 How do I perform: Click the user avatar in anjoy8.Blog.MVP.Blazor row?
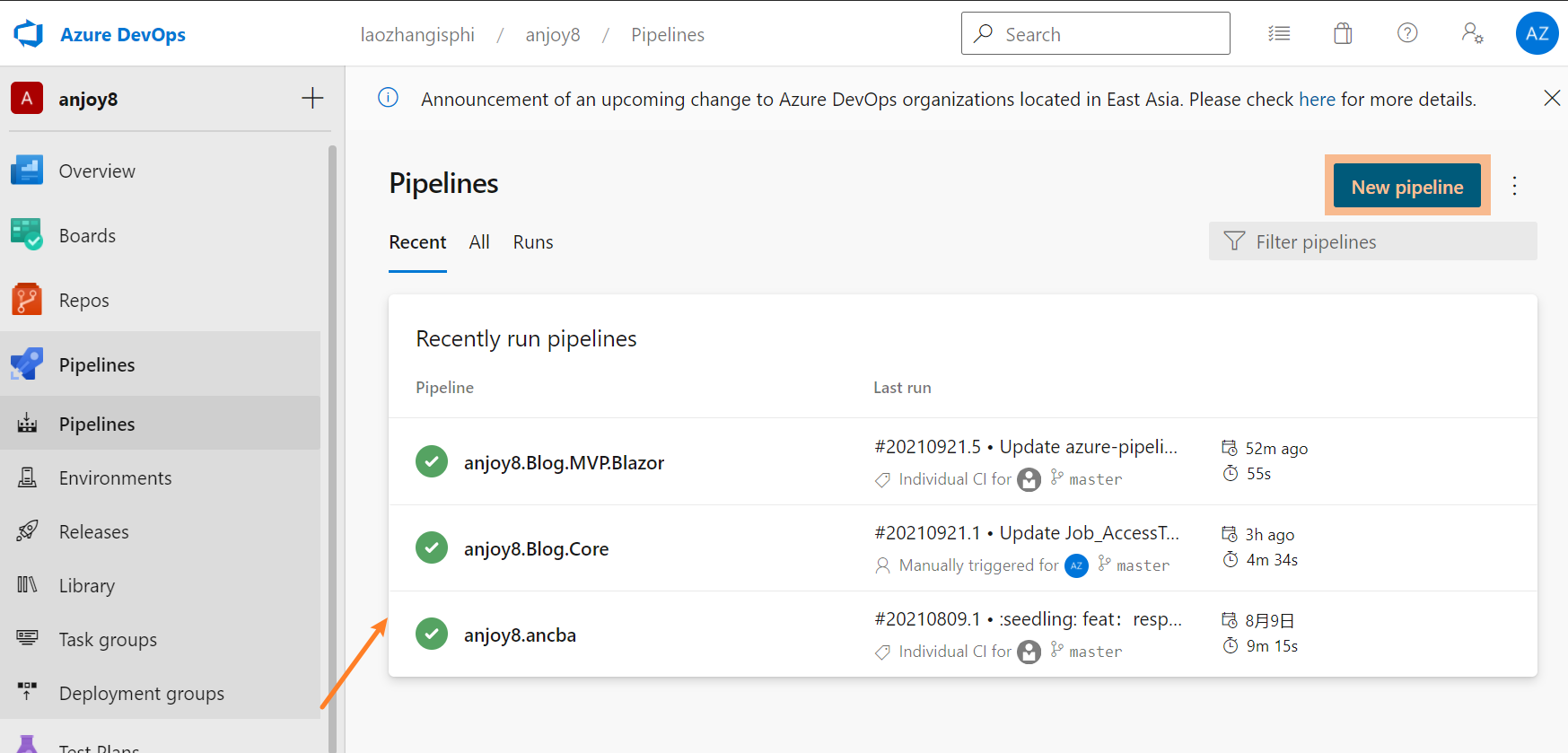point(1029,479)
